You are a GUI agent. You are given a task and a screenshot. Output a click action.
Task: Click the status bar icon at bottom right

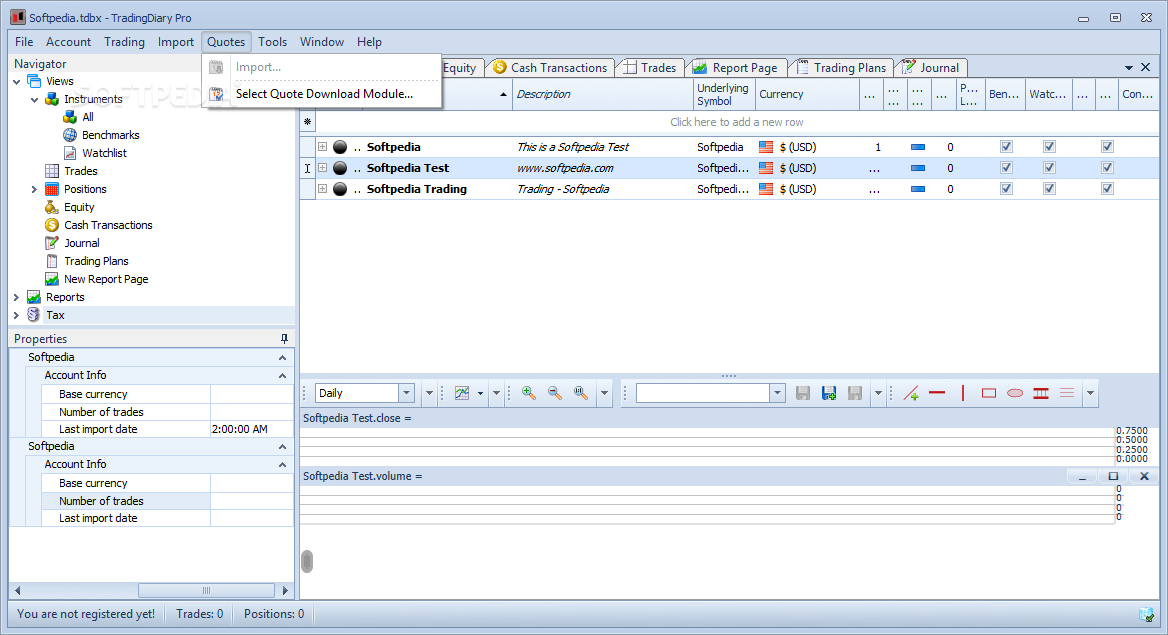point(1146,614)
